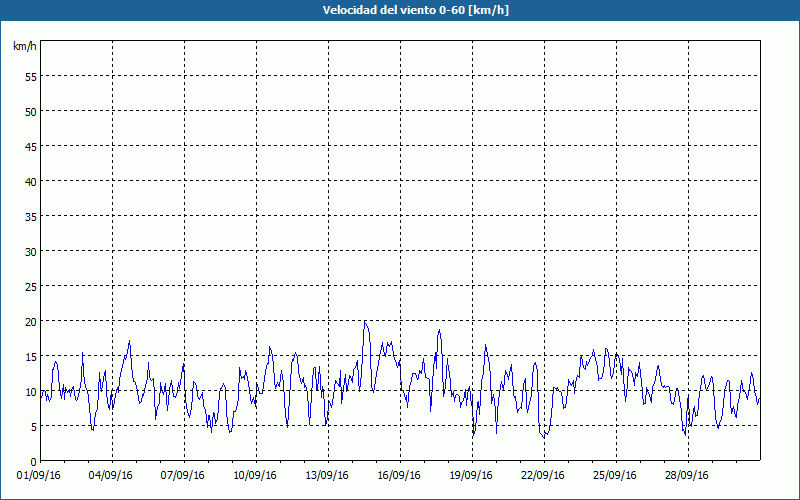Click the date label '22/09/16'
800x500 pixels.
coord(542,476)
